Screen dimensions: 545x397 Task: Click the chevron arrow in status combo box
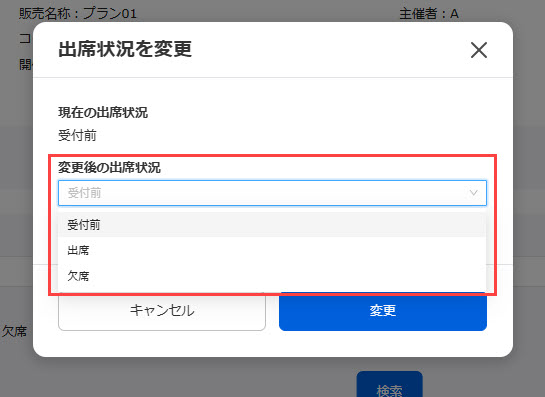point(473,193)
